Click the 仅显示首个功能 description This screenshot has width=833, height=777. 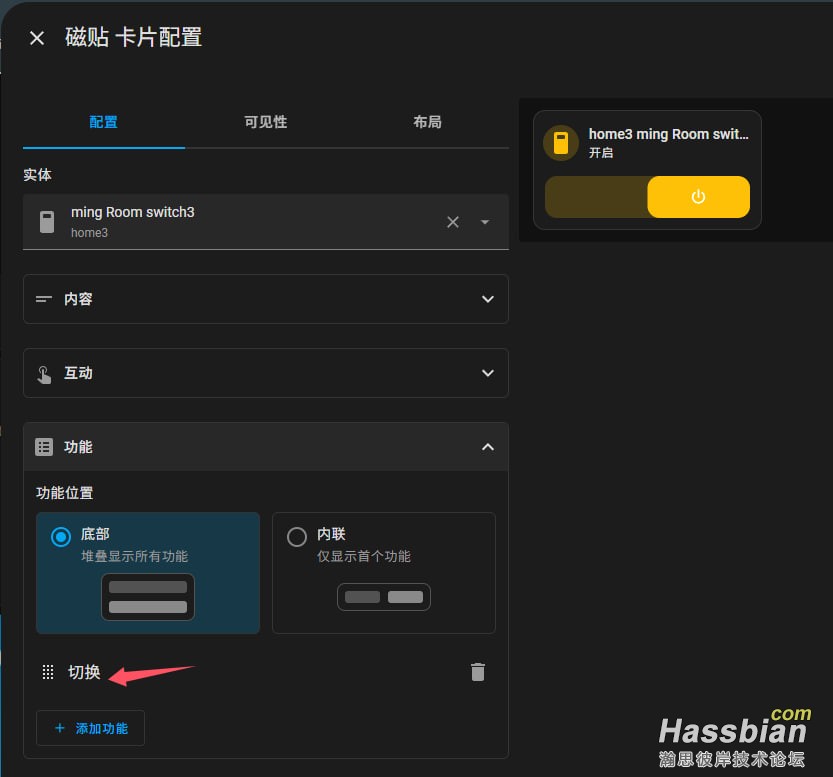363,556
